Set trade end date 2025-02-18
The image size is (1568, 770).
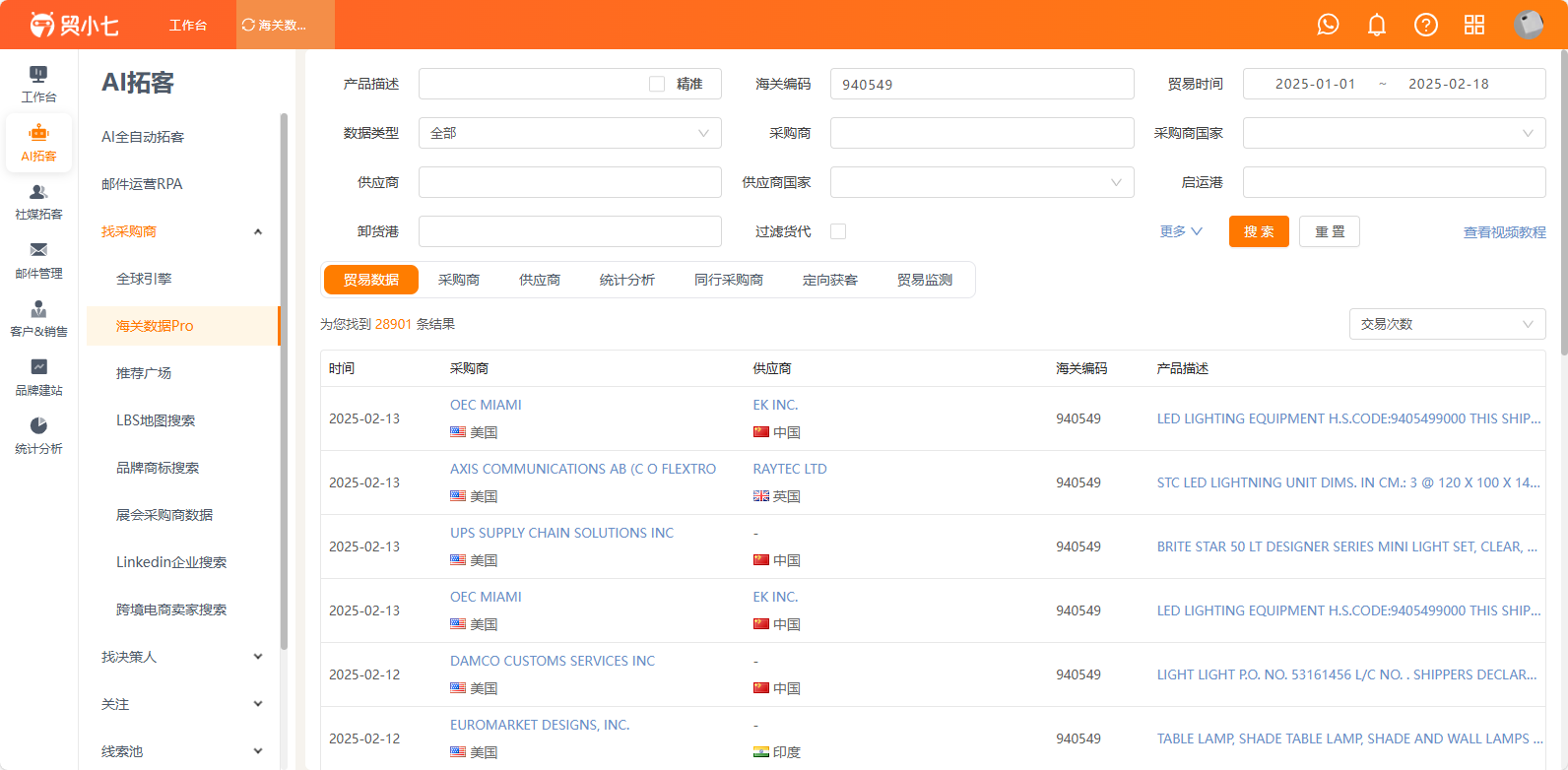[1449, 84]
